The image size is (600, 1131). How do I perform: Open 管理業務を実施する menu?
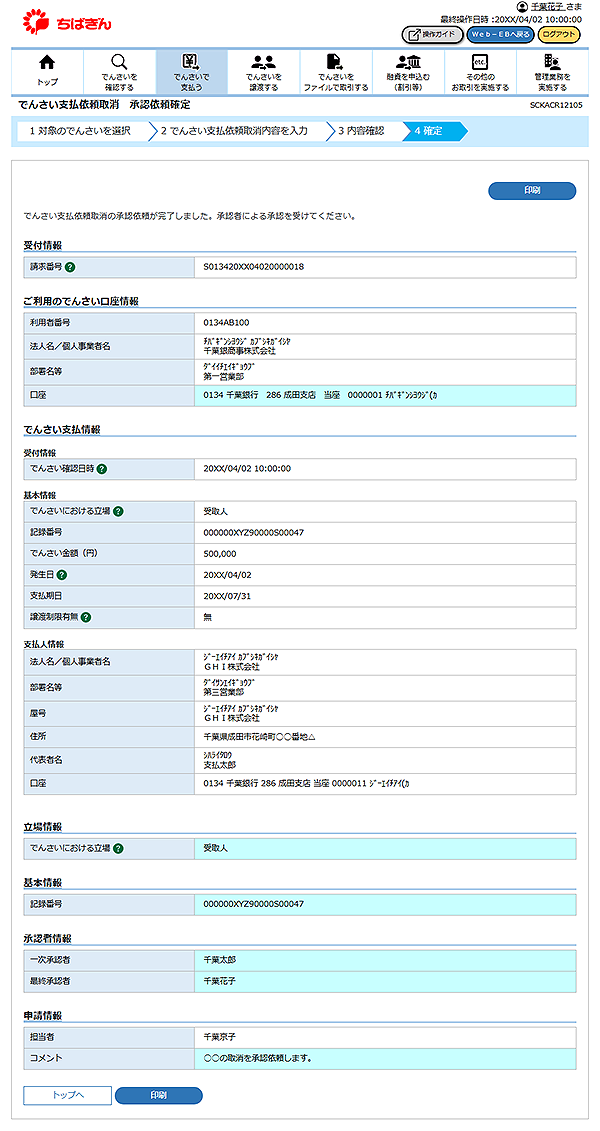click(x=552, y=71)
